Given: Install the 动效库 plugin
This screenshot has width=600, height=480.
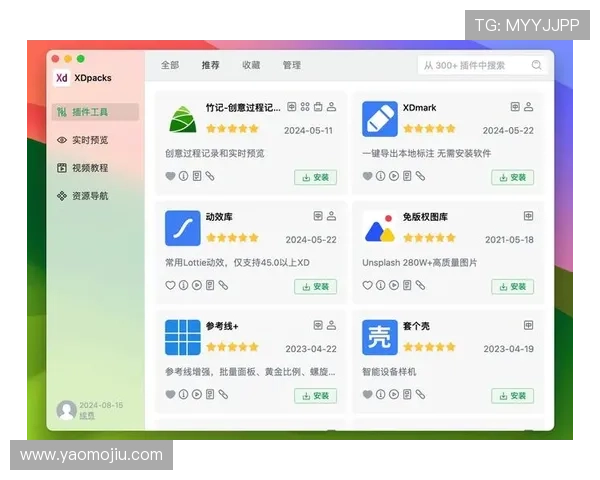Looking at the screenshot, I should (316, 287).
